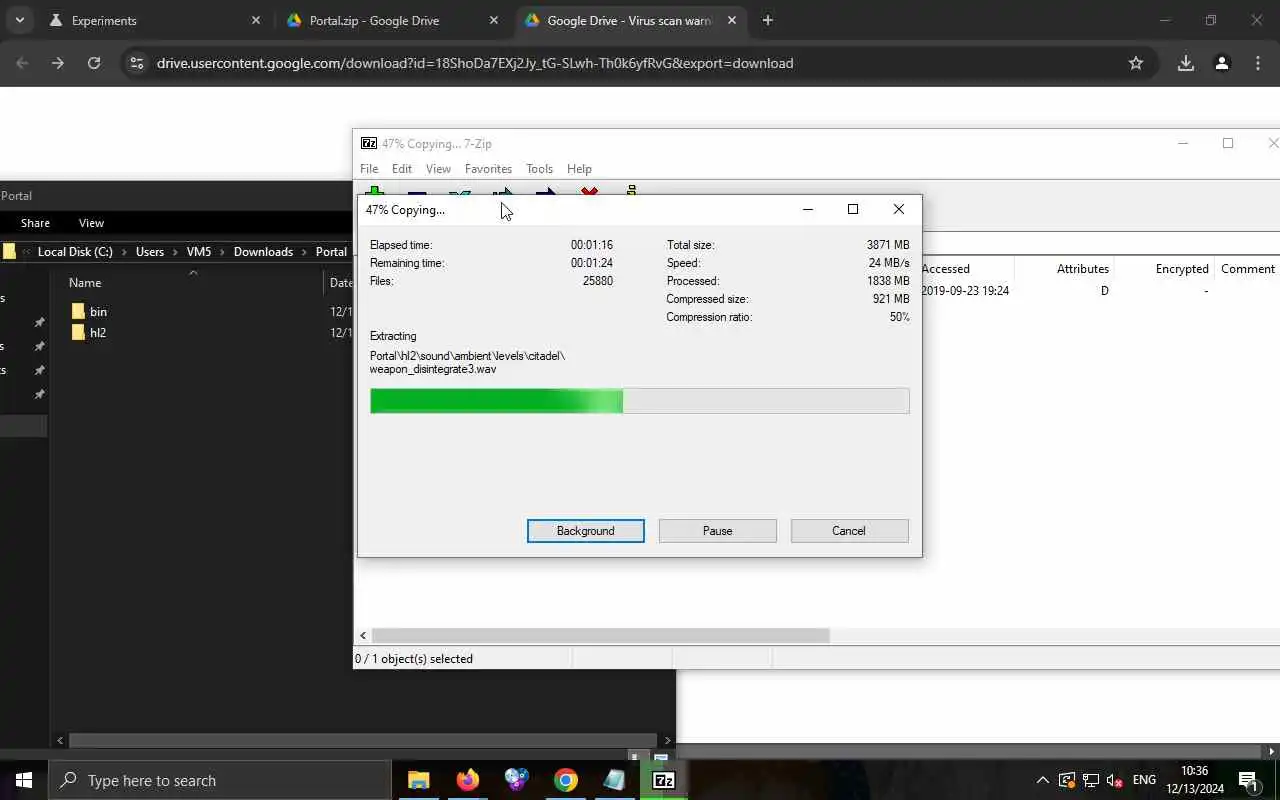
Task: Open notification center icon
Action: [x=1248, y=780]
